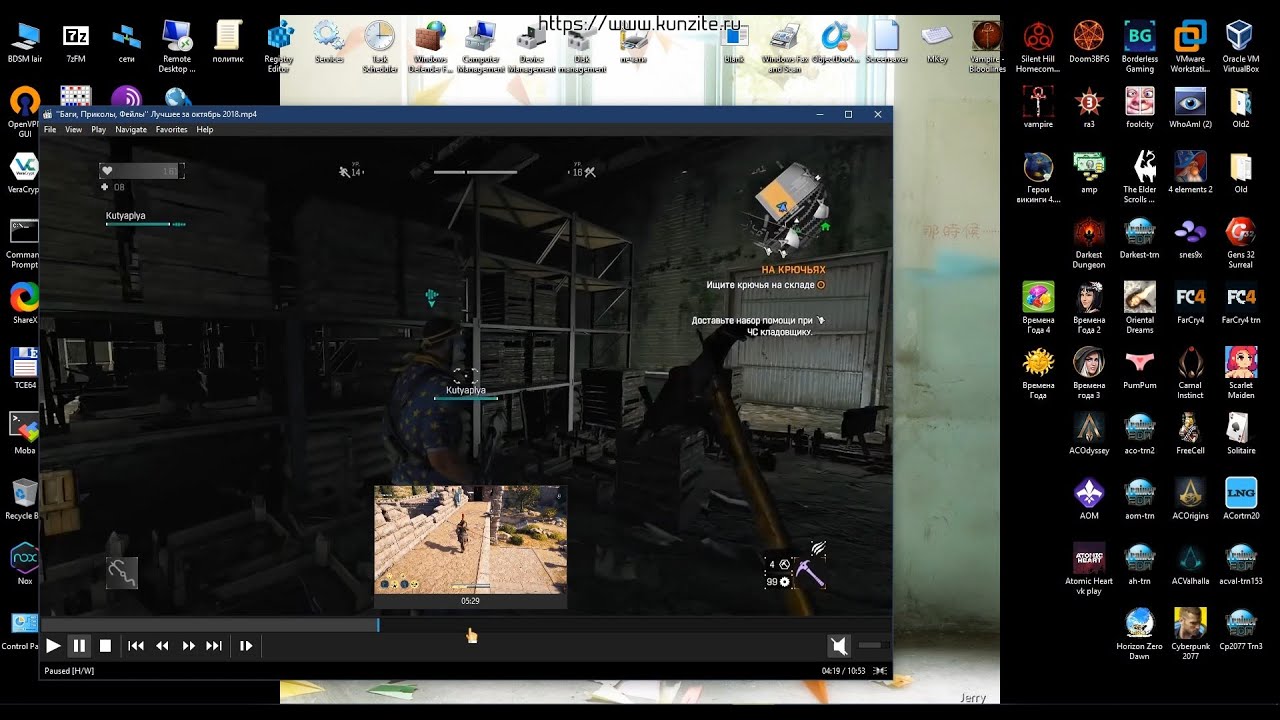Select the Solitaire card icon
Screen dimensions: 1280x720
tap(1241, 435)
